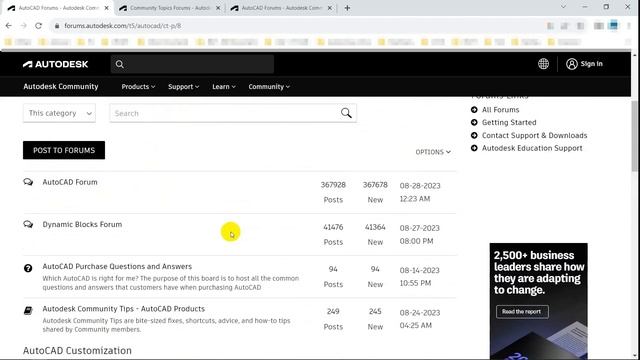The width and height of the screenshot is (640, 360).
Task: Close the third AutoCAD Forums tab
Action: (x=330, y=8)
